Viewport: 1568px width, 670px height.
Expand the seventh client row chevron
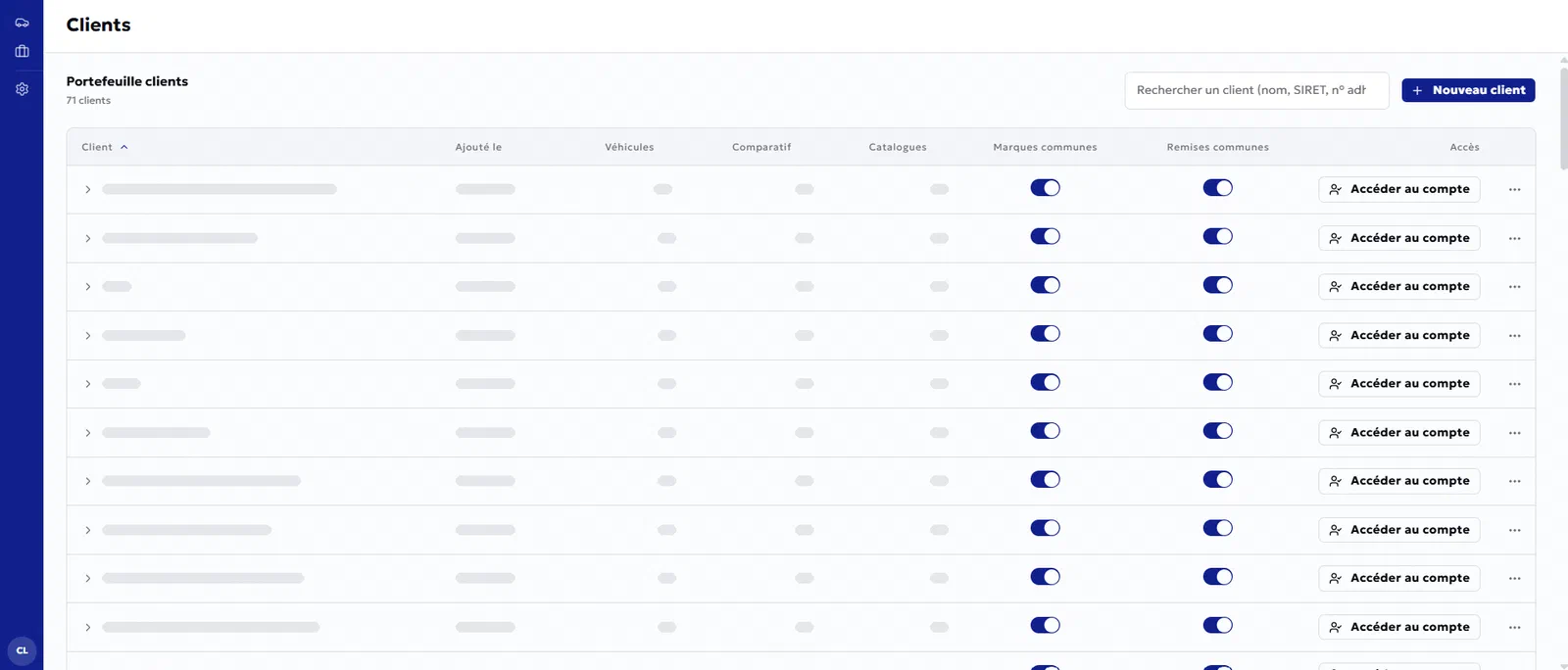click(87, 481)
